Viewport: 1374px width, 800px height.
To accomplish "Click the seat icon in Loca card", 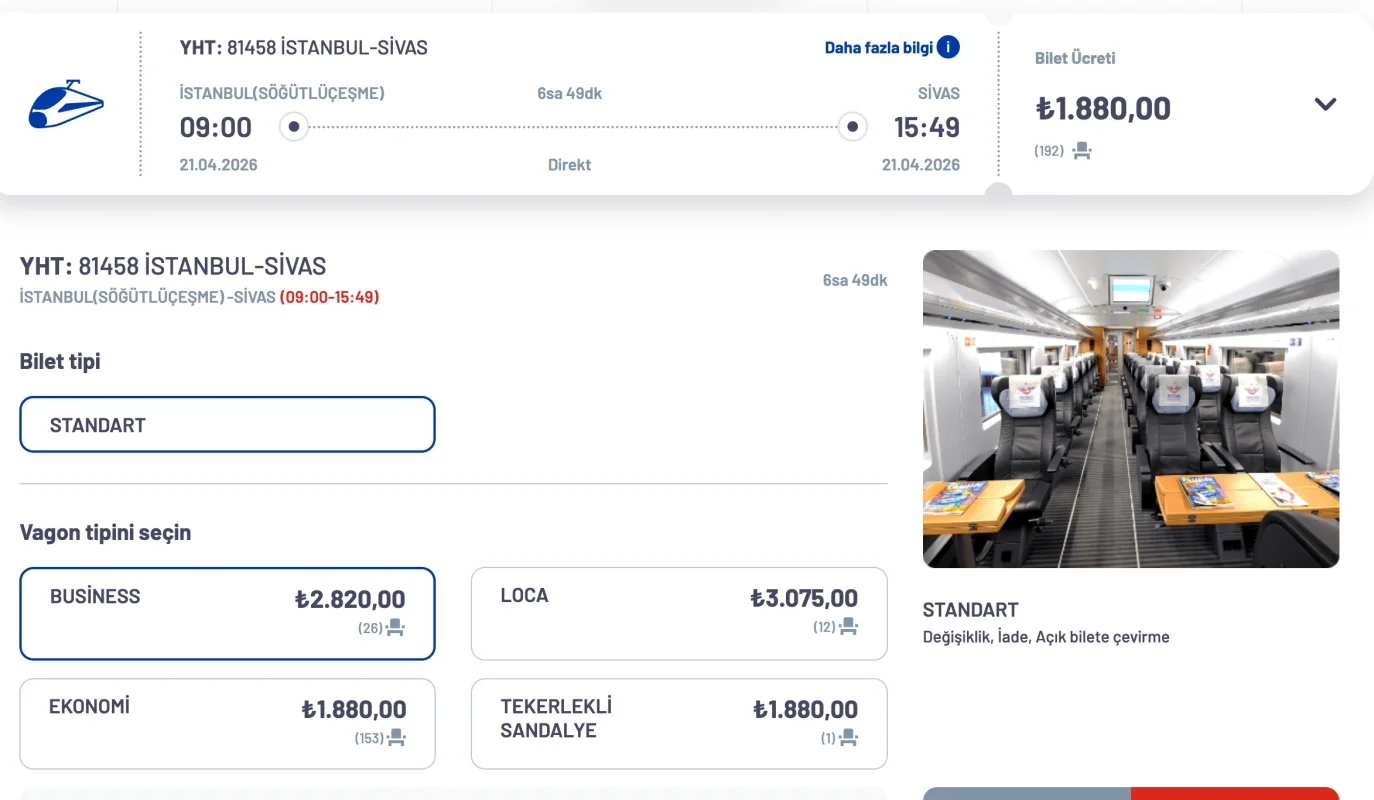I will tap(849, 627).
